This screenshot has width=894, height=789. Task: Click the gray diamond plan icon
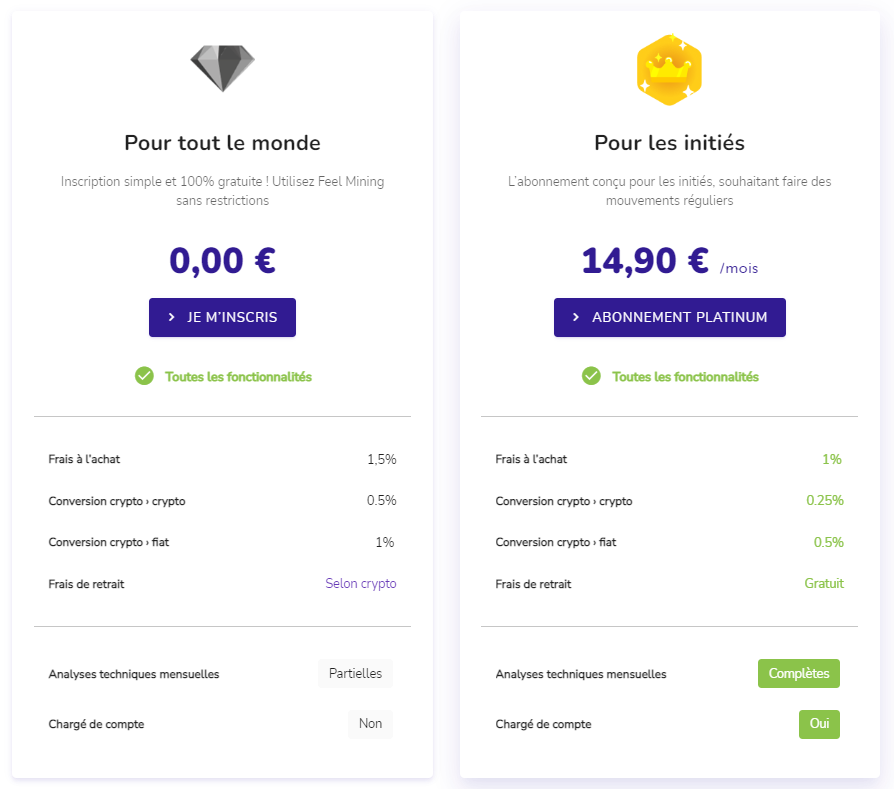coord(222,68)
